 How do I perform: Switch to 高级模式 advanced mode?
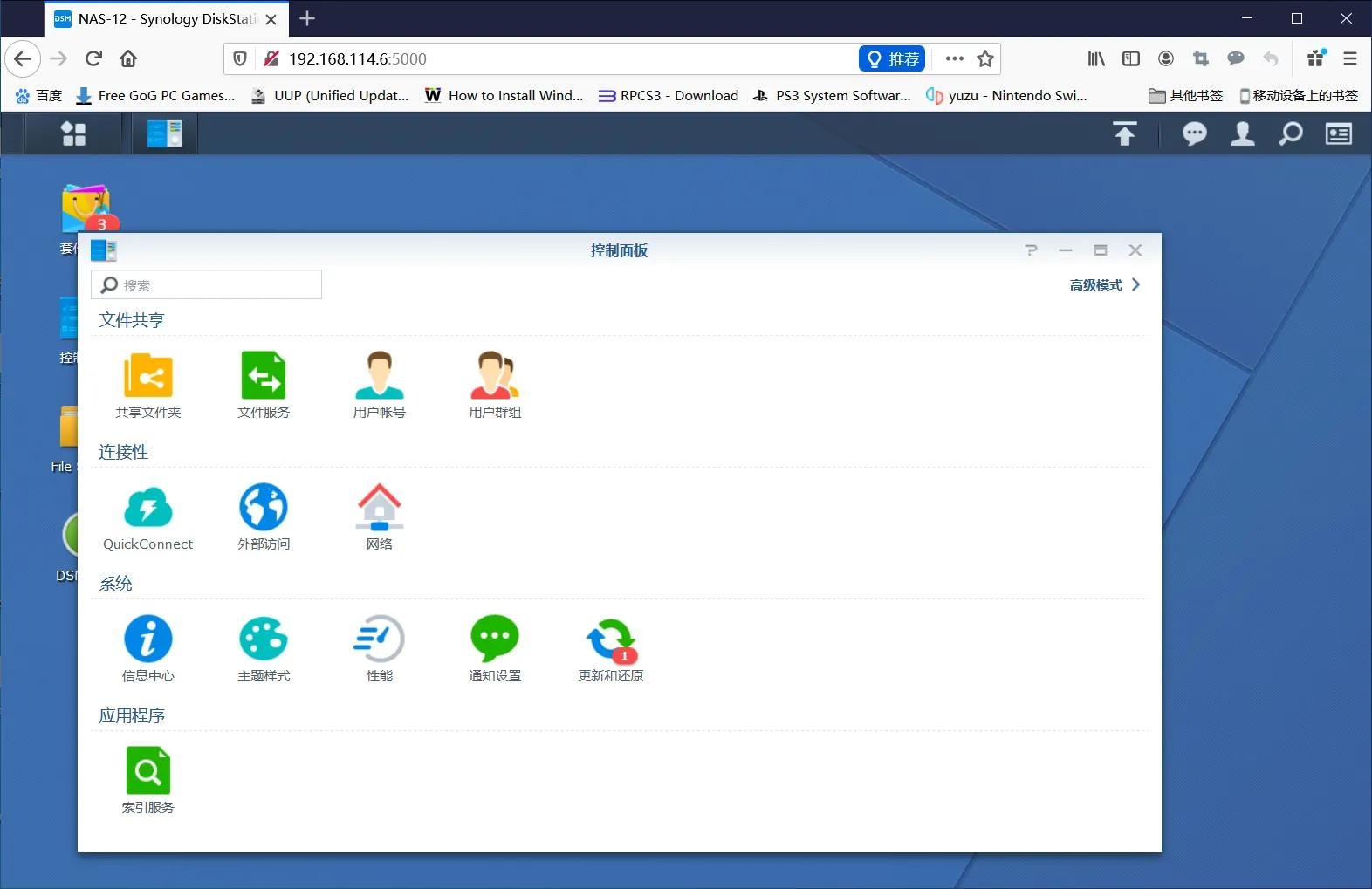point(1105,285)
